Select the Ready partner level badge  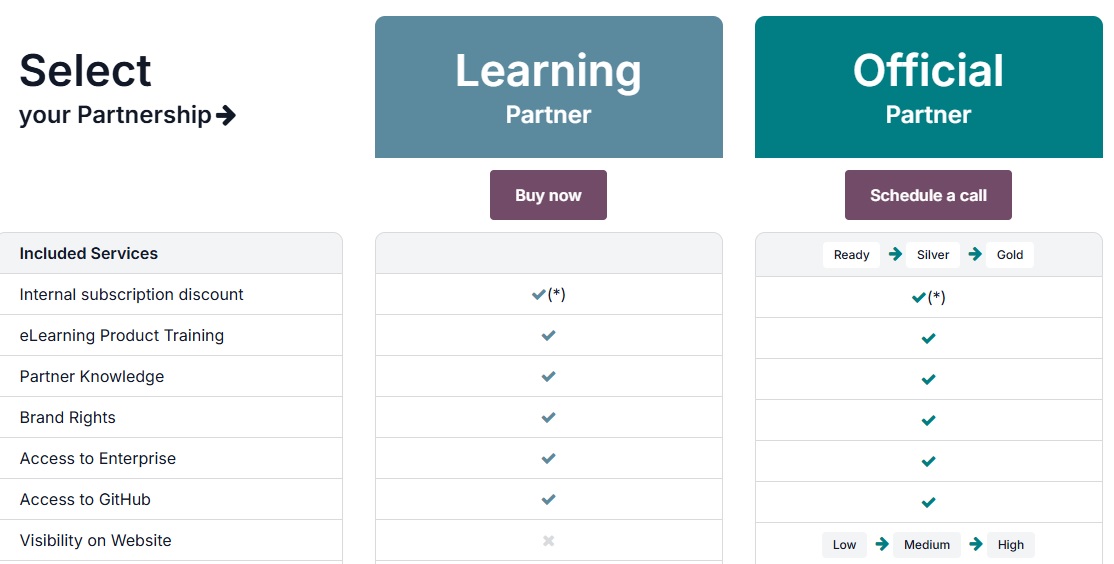click(x=851, y=255)
